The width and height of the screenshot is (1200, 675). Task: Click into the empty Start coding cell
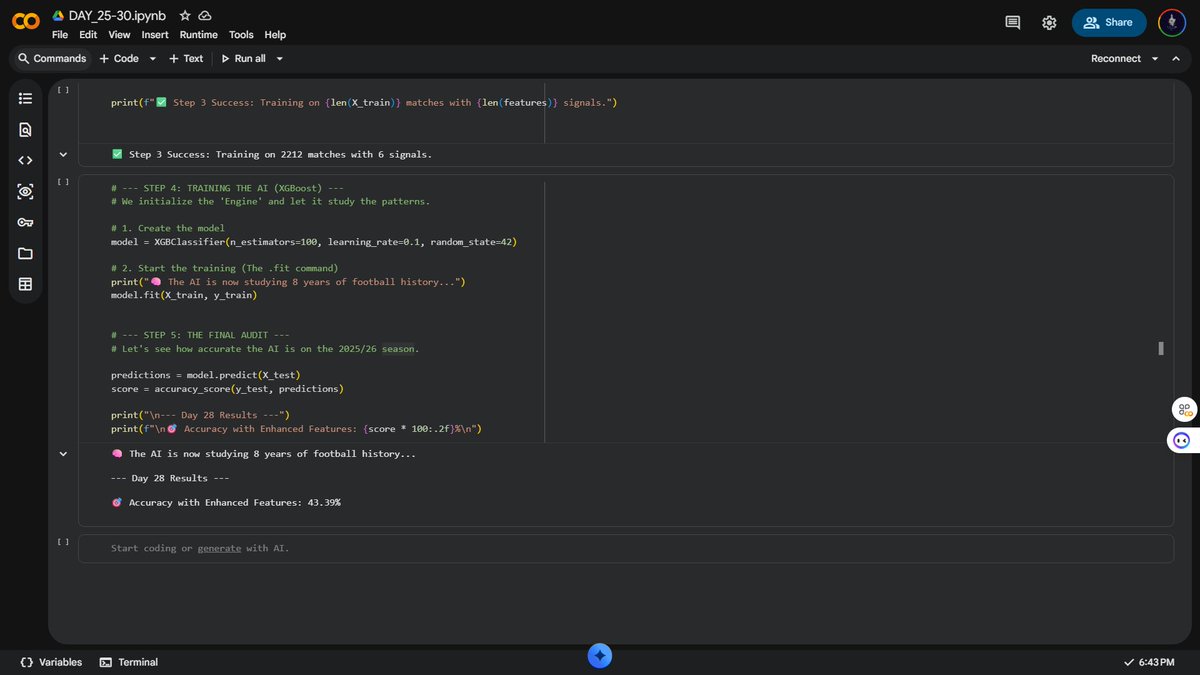point(626,548)
